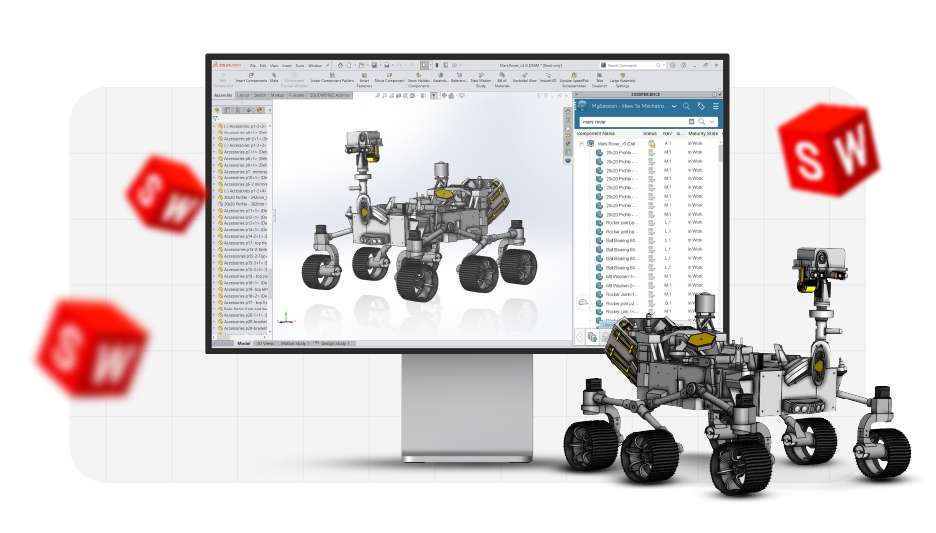The width and height of the screenshot is (936, 533).
Task: Click the tag icon in the 3DEXPERIENCE header
Action: coord(701,106)
